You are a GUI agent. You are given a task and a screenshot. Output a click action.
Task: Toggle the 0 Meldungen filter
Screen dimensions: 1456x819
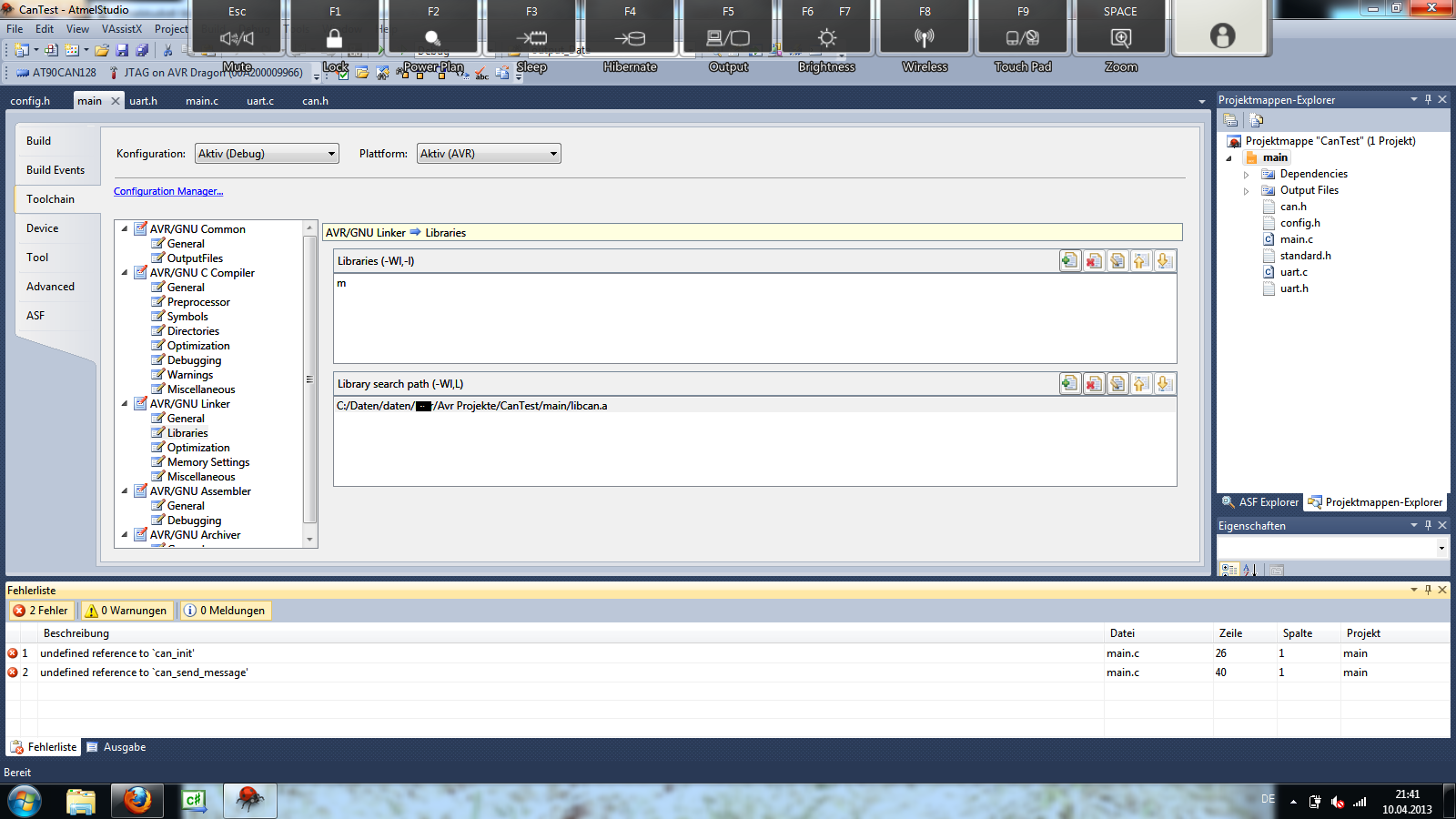[225, 611]
